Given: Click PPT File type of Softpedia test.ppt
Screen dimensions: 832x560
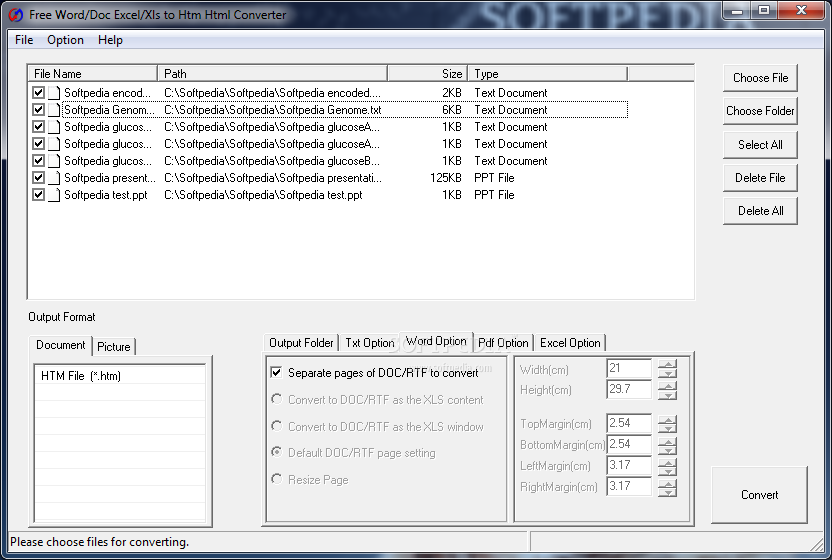Looking at the screenshot, I should click(x=494, y=195).
